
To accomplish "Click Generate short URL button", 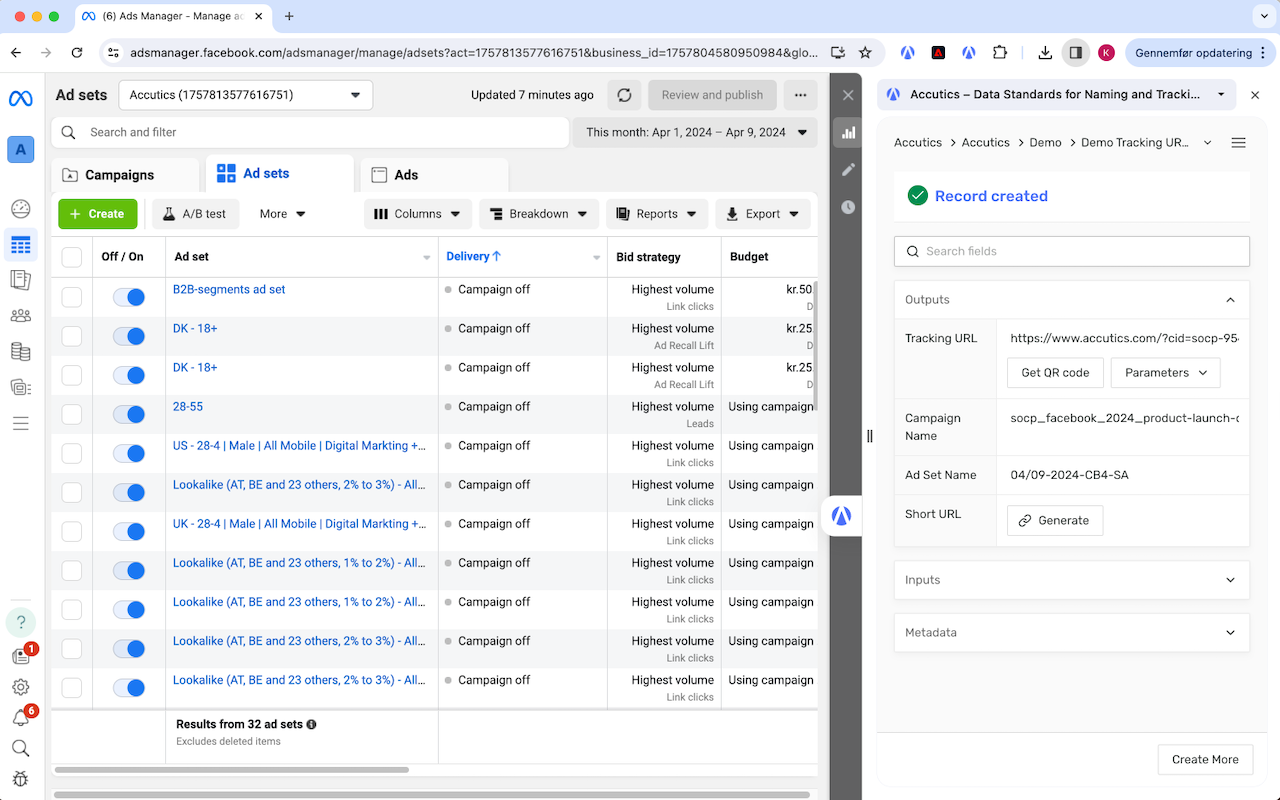I will (x=1054, y=521).
